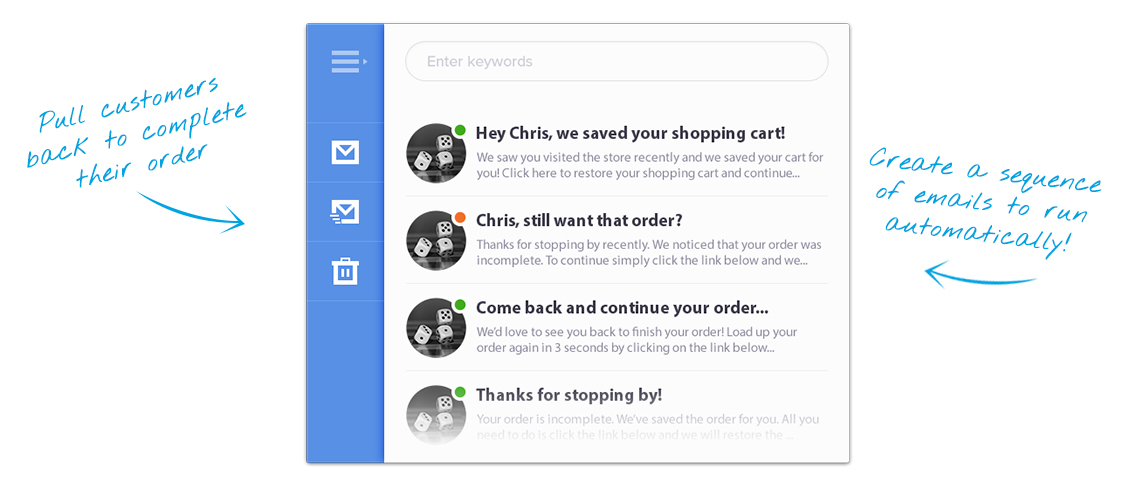The image size is (1140, 480).
Task: Click dice avatar of 'Thanks for stopping by!' email
Action: (436, 415)
